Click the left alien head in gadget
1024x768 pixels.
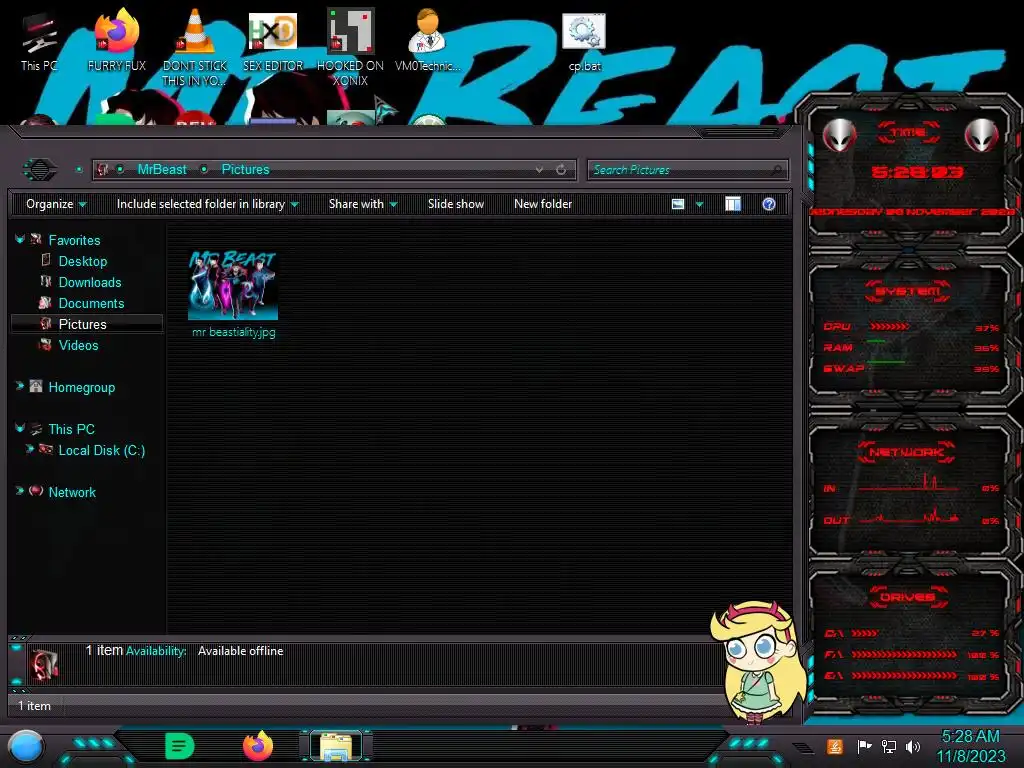(x=839, y=136)
